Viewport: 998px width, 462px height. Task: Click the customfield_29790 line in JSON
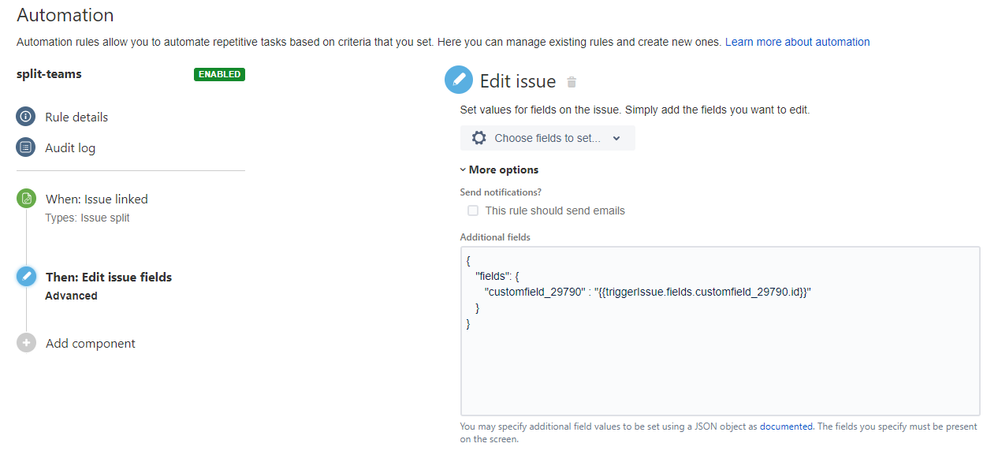649,292
